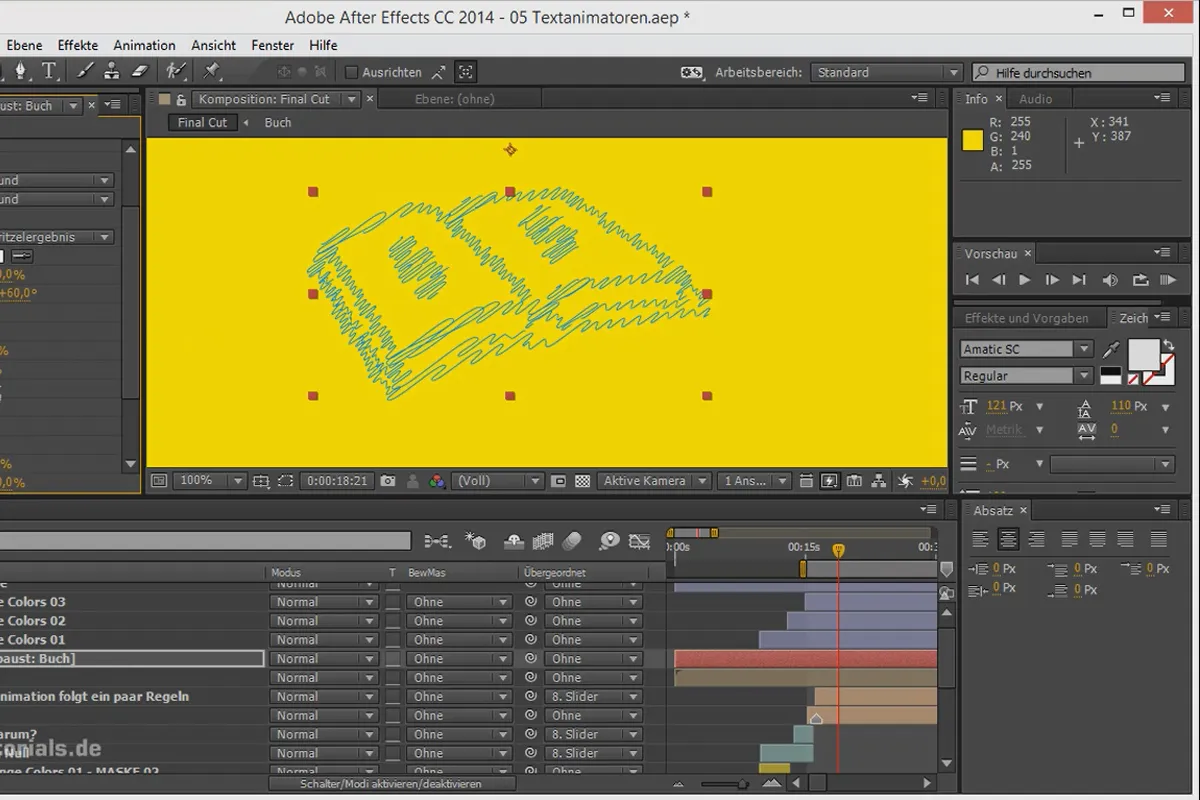Click the text fill color swatch
The height and width of the screenshot is (800, 1200).
coord(1142,354)
